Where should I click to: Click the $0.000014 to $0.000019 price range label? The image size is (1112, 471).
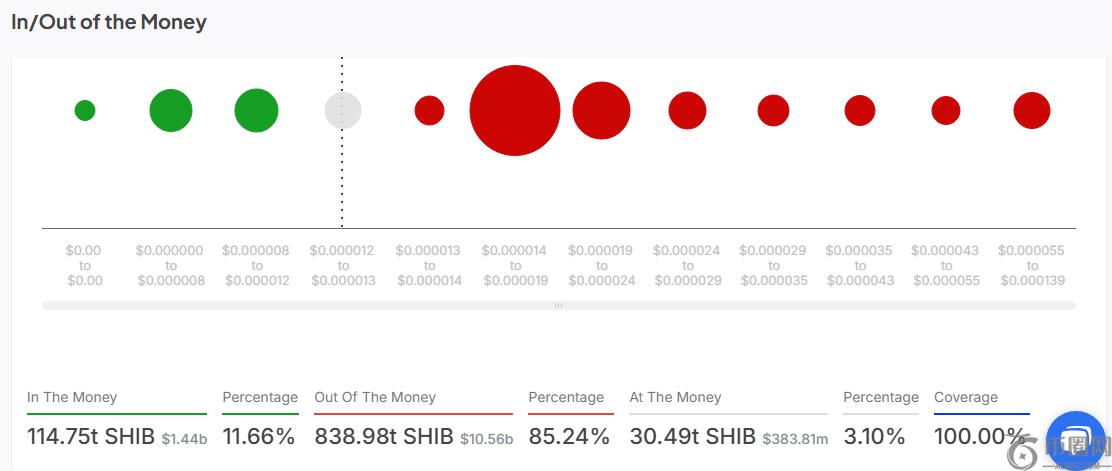[515, 265]
